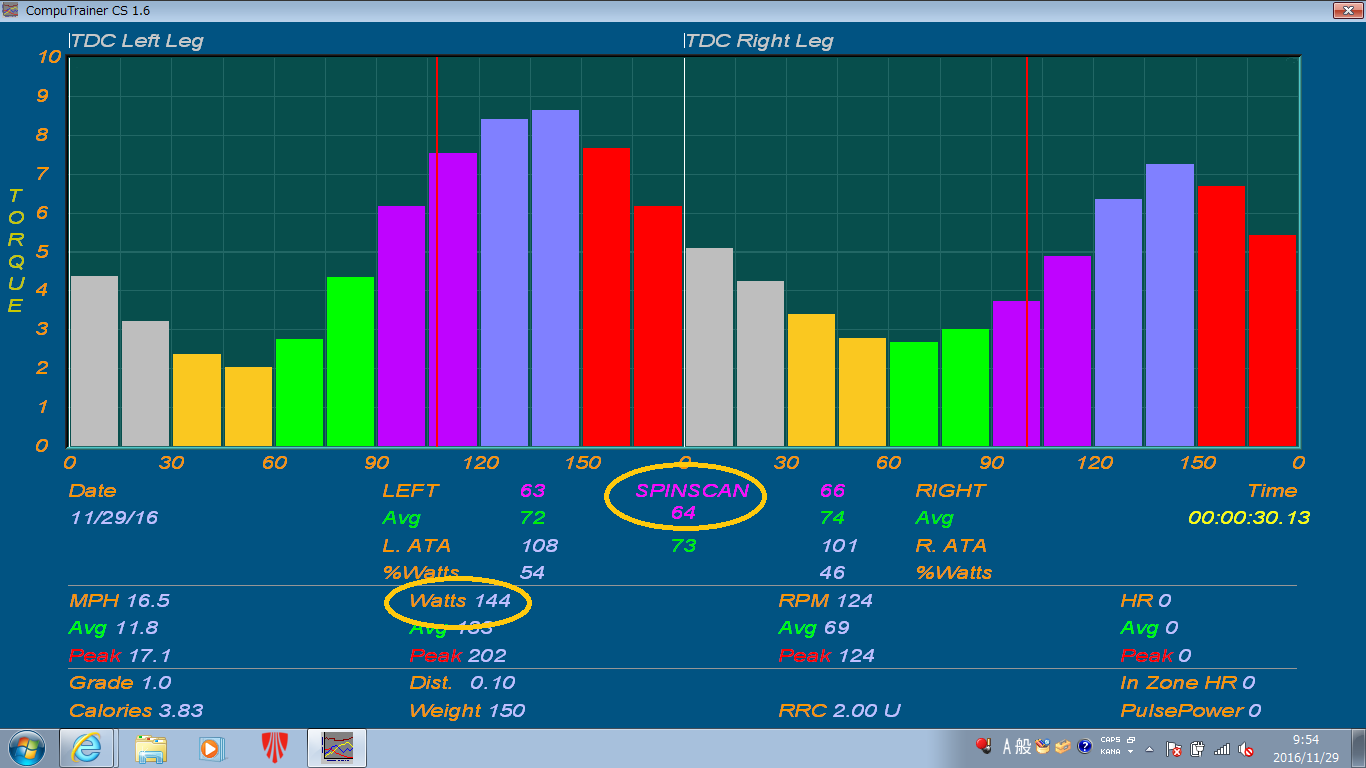Click the Peak 202 watts value
Screen dimensions: 1366x768
[x=458, y=656]
